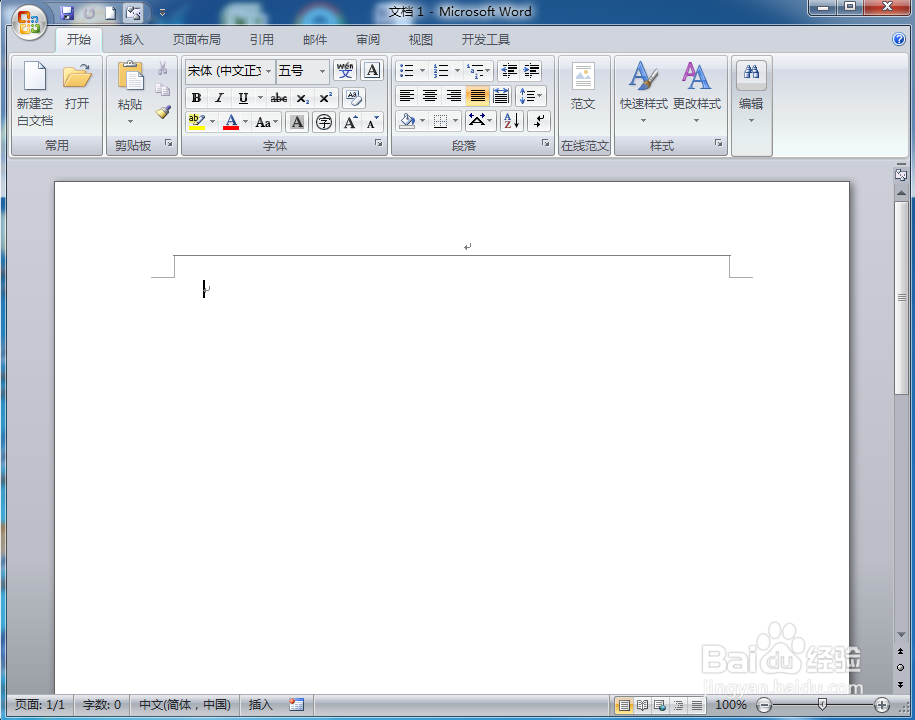
Task: Launch the Paragraph dialog box
Action: click(545, 143)
